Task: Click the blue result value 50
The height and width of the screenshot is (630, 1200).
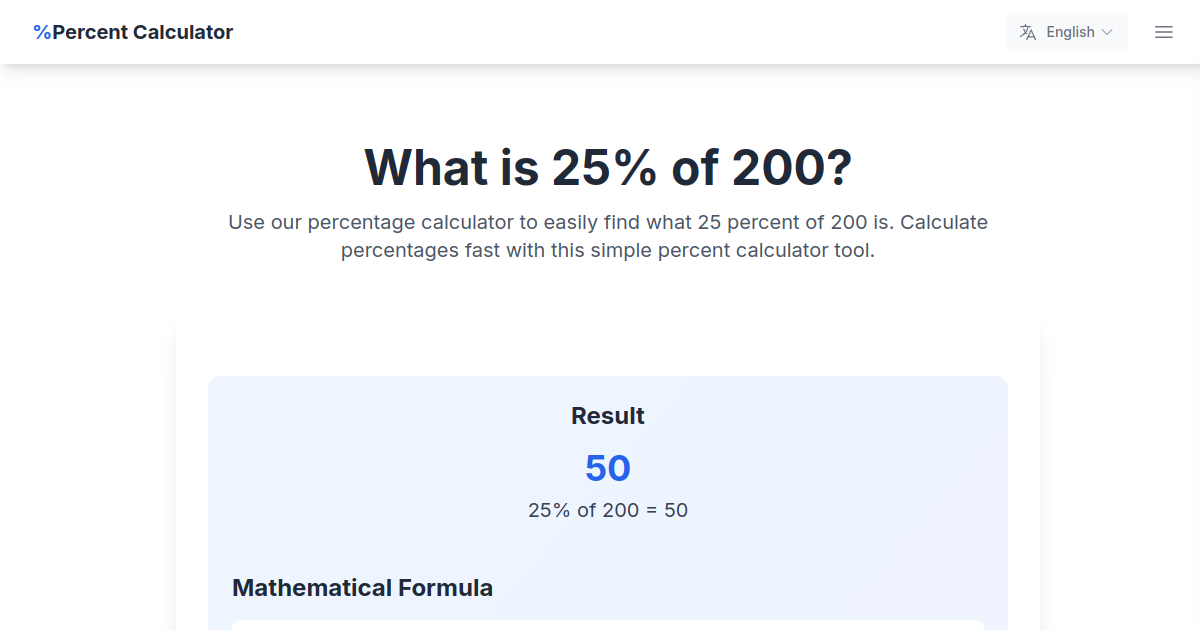Action: click(607, 468)
